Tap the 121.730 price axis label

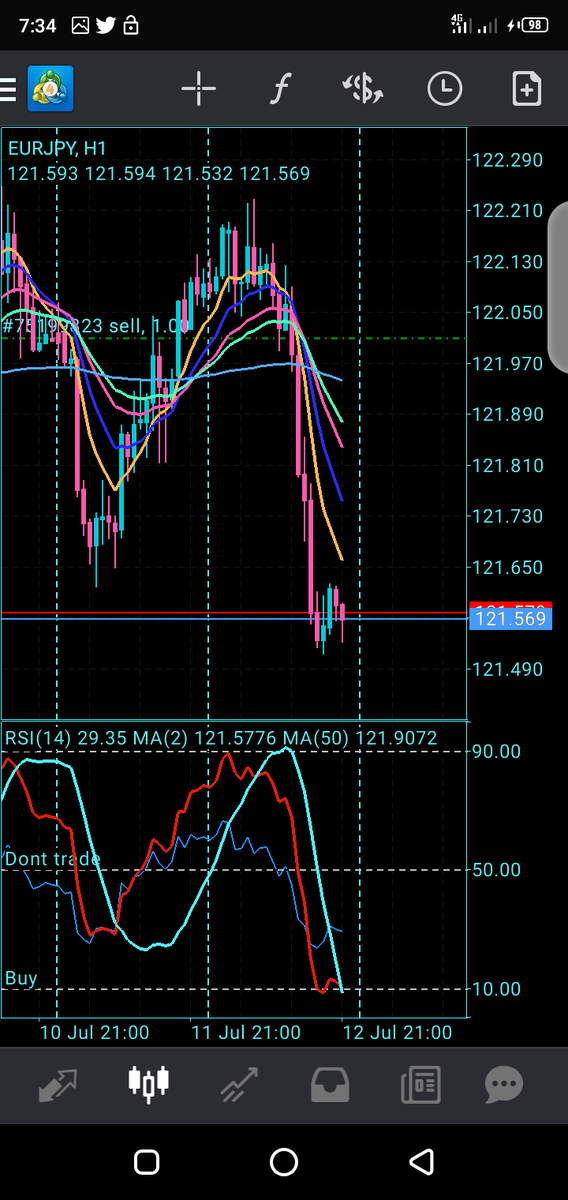click(x=508, y=516)
